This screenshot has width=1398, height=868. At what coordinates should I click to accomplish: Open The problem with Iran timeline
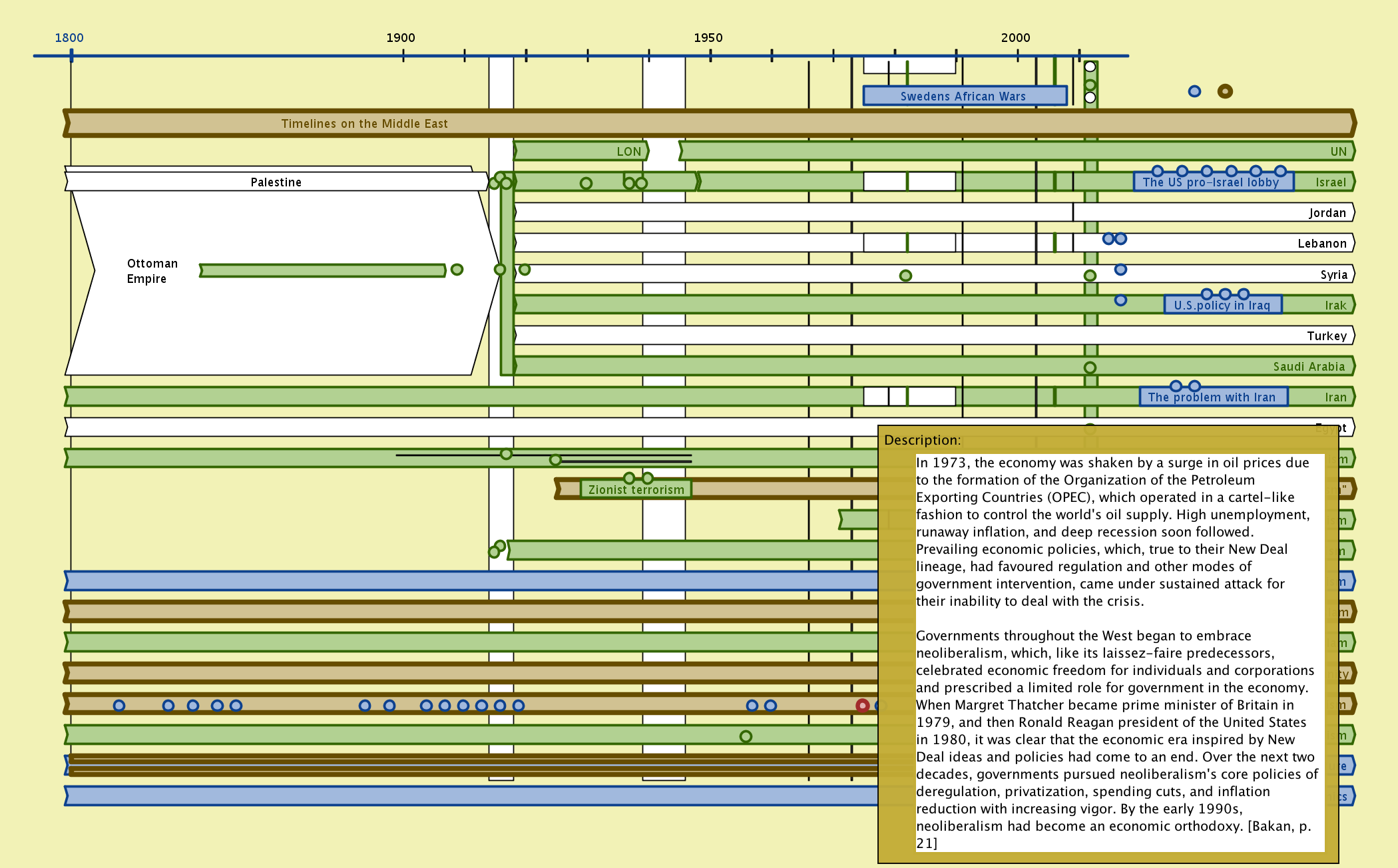[x=1212, y=397]
